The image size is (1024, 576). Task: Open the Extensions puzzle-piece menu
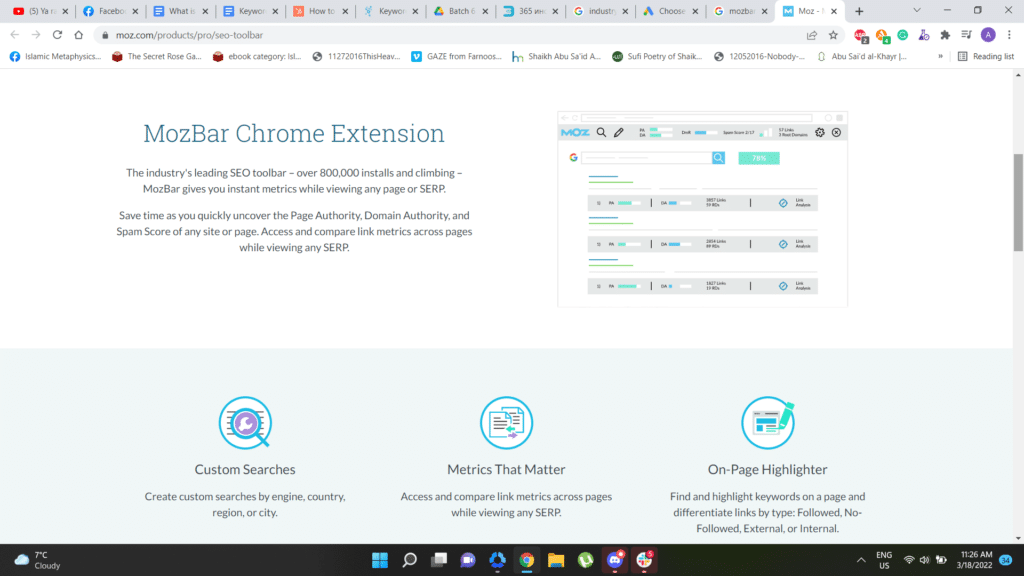[x=945, y=35]
